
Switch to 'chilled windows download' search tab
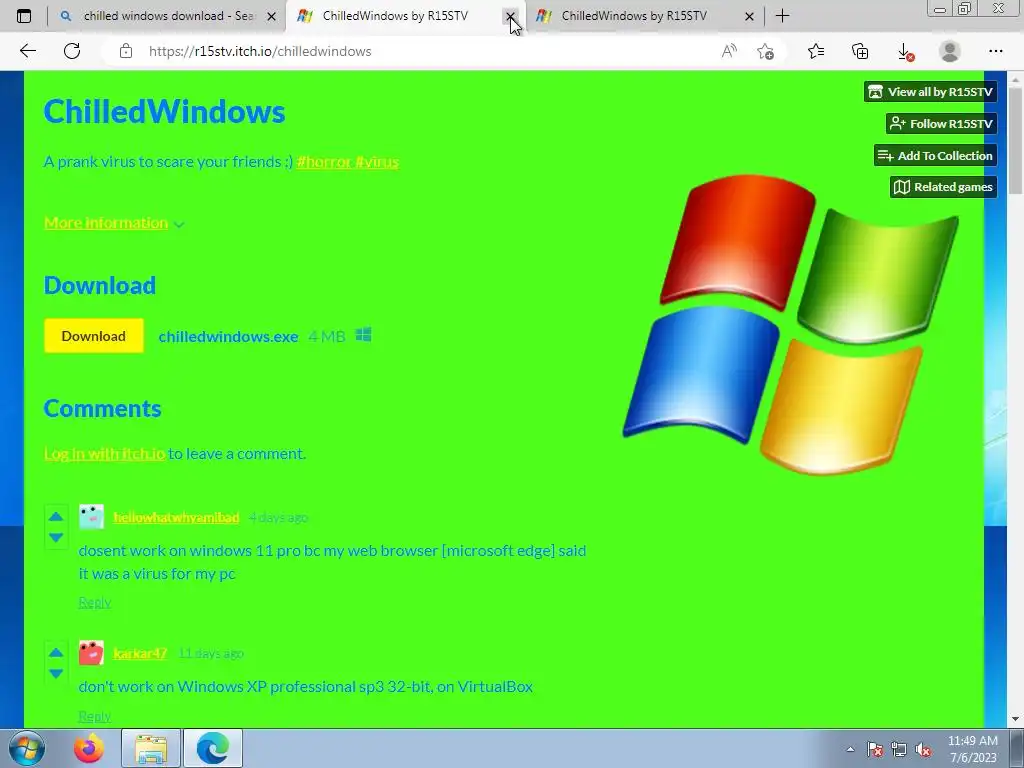pyautogui.click(x=169, y=16)
